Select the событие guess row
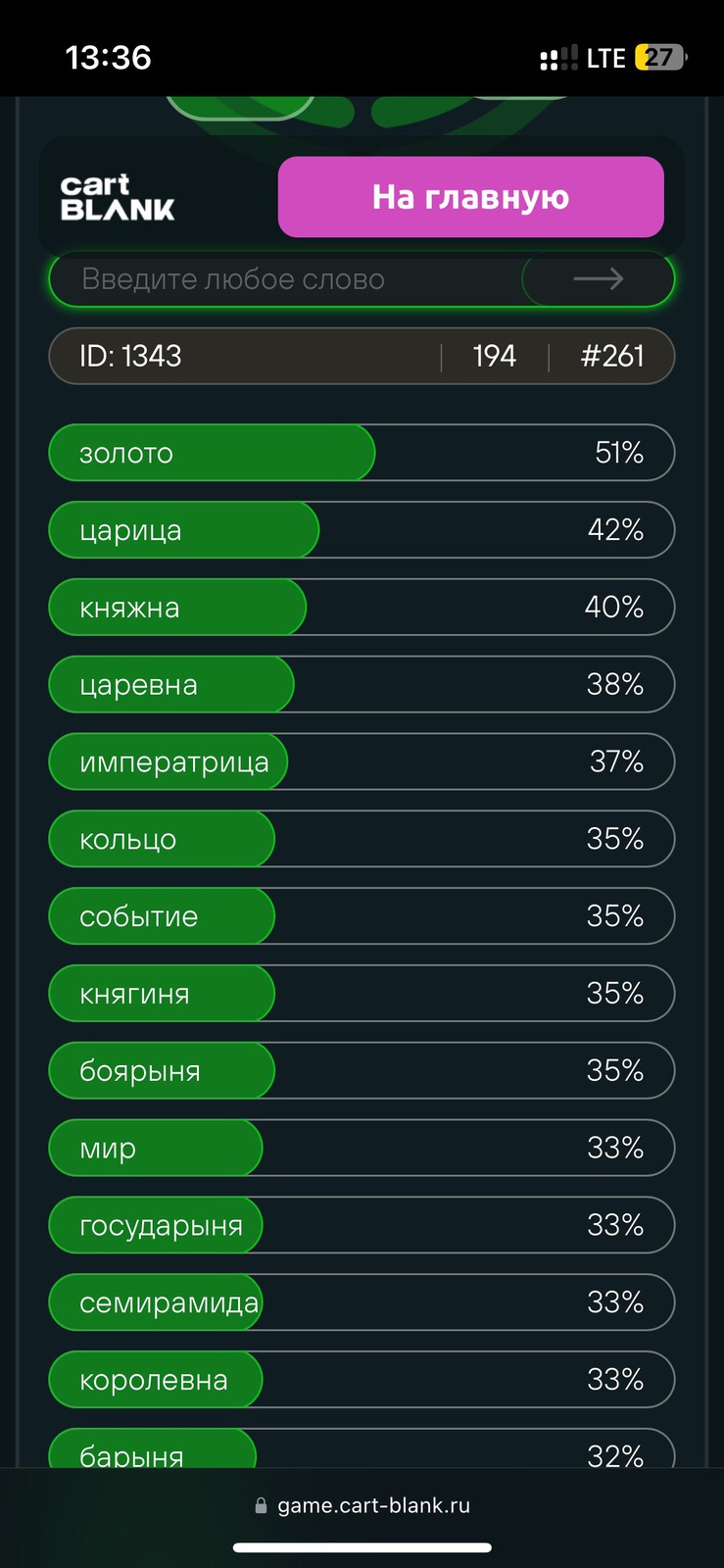Screen dimensions: 724x1568 pyautogui.click(x=362, y=917)
